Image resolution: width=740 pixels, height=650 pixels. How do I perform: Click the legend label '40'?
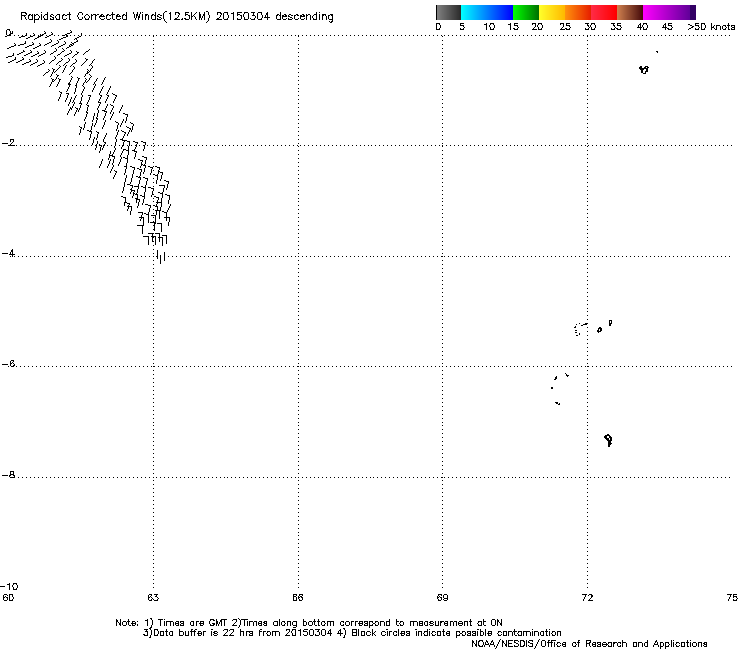642,27
